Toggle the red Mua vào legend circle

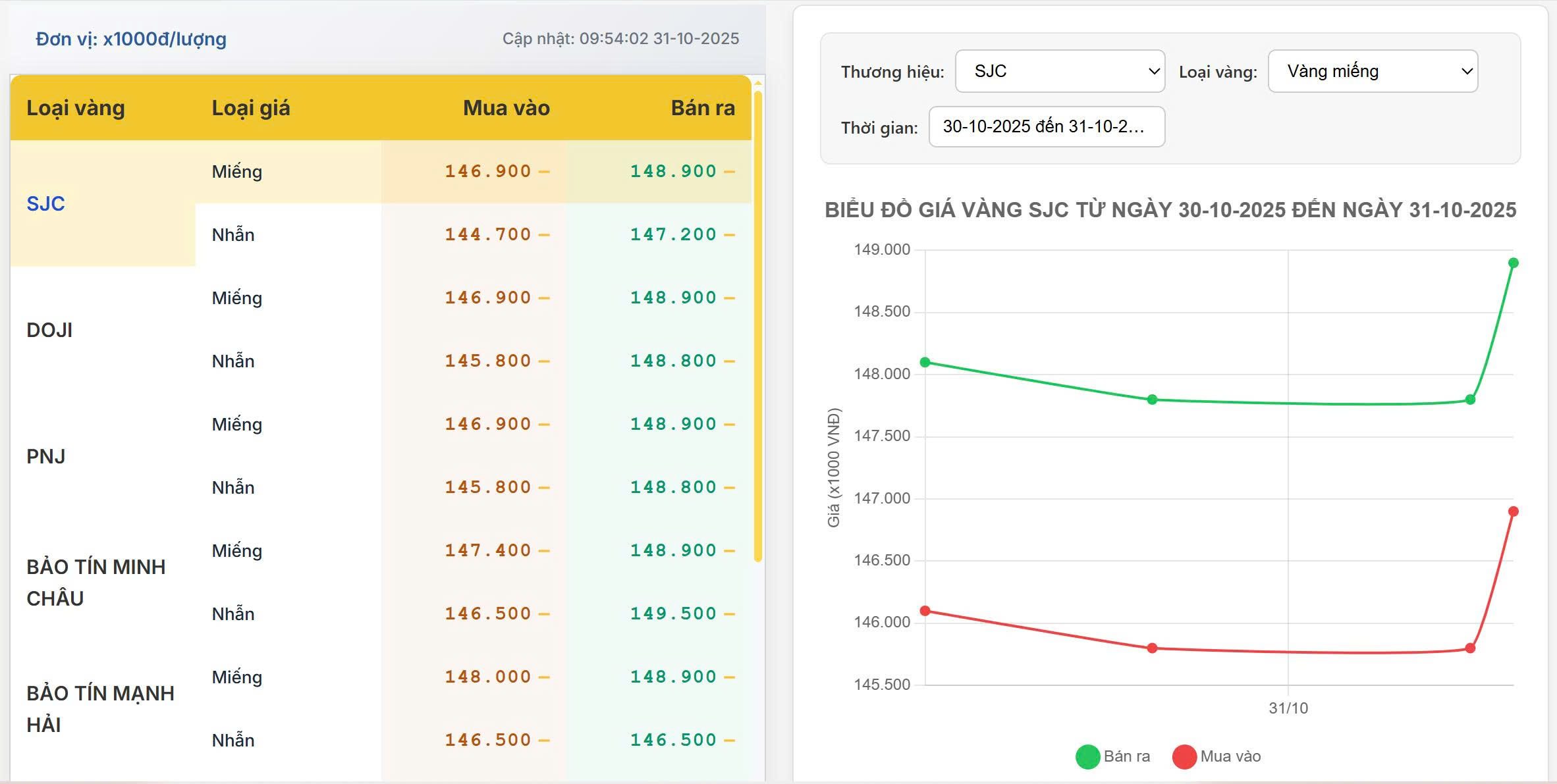[x=1184, y=756]
